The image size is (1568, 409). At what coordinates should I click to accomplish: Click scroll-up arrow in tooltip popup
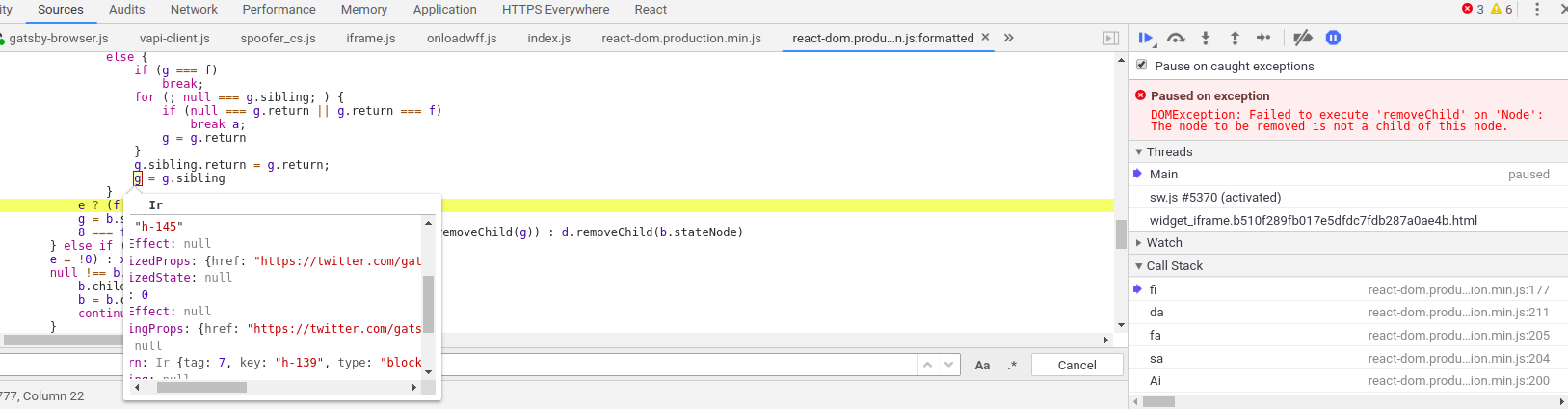point(428,223)
